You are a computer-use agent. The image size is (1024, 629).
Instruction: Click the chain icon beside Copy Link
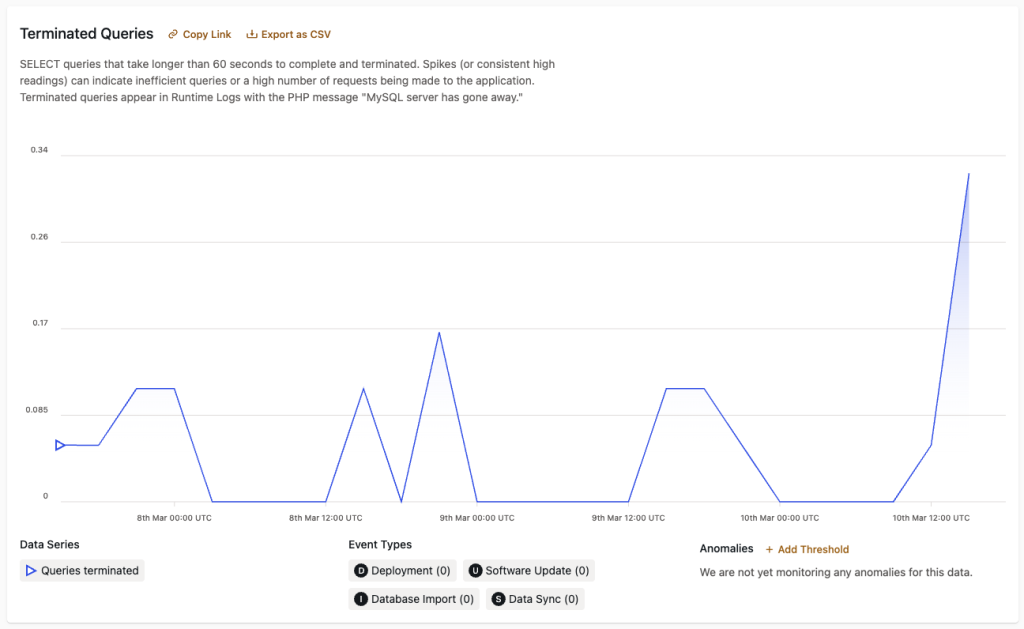[173, 34]
